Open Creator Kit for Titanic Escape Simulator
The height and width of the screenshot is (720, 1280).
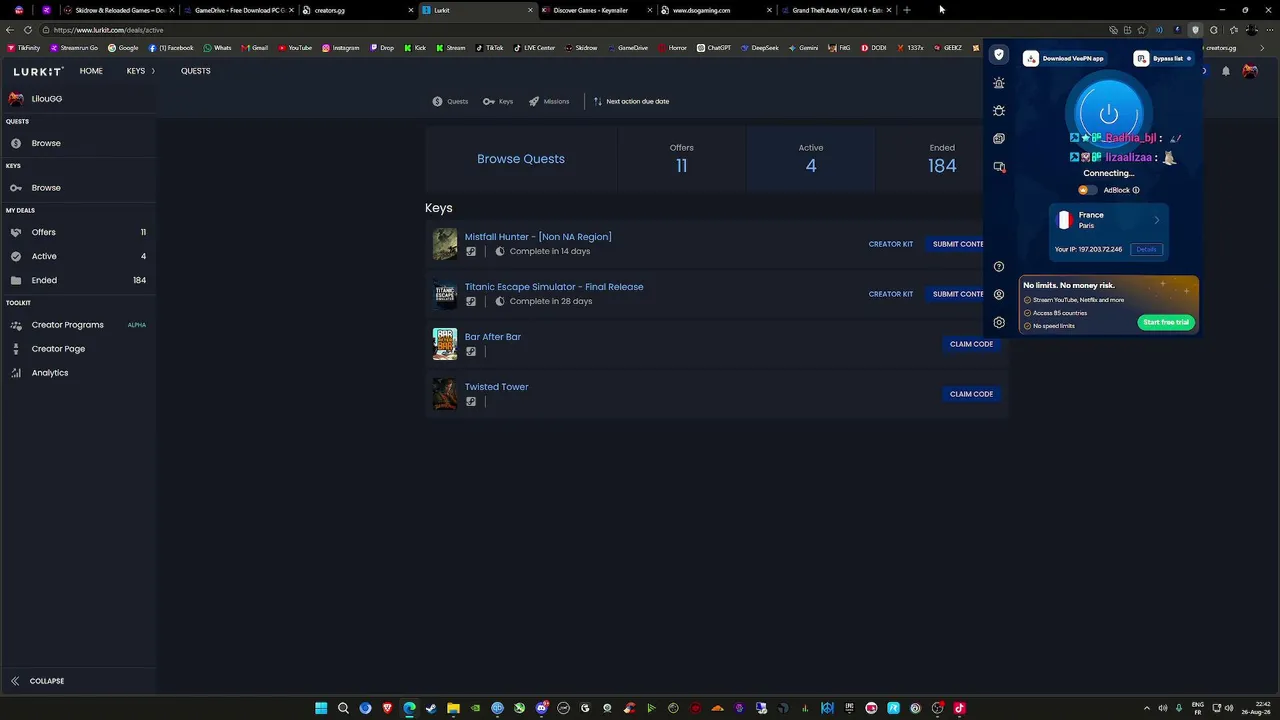tap(891, 294)
